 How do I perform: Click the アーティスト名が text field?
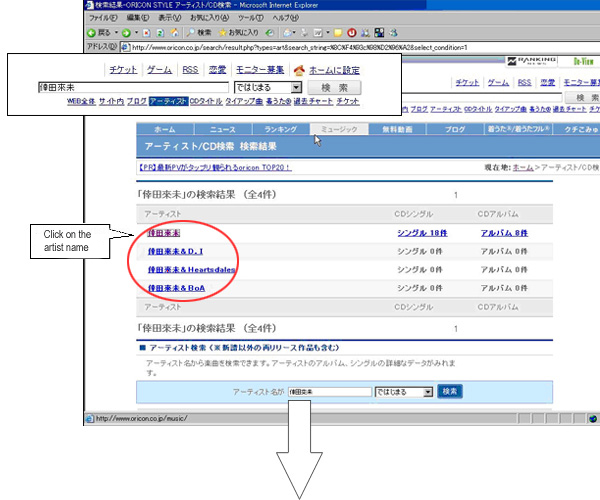point(329,392)
